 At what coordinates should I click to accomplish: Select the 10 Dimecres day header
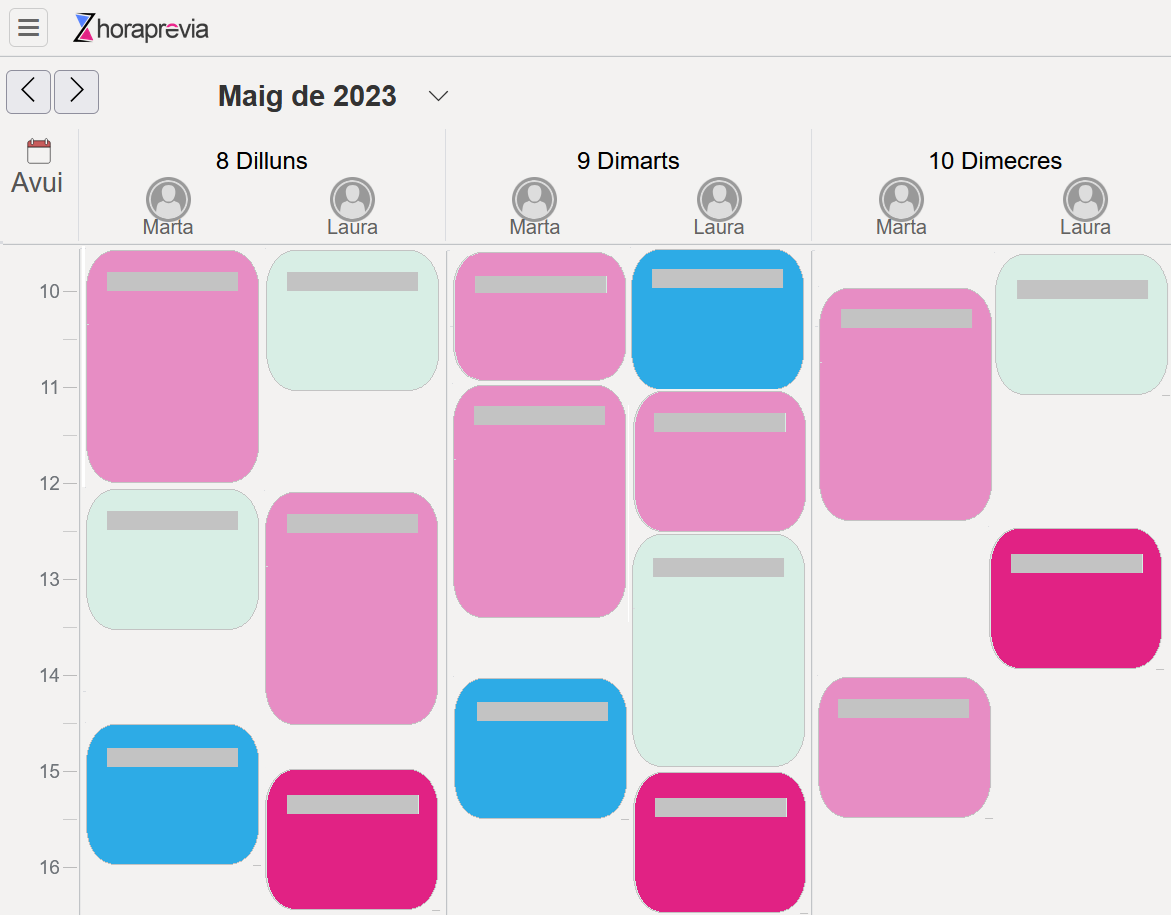point(995,161)
